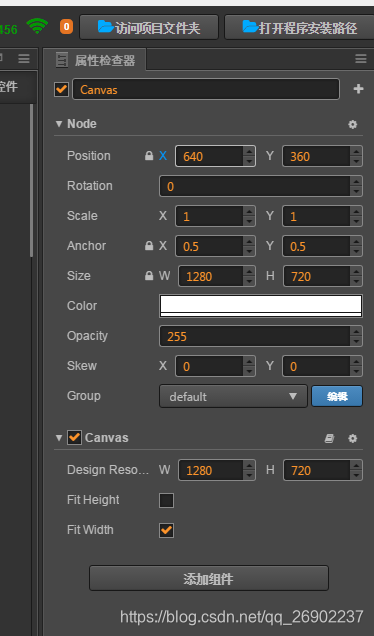Disable the Fit Width checkbox

click(166, 530)
